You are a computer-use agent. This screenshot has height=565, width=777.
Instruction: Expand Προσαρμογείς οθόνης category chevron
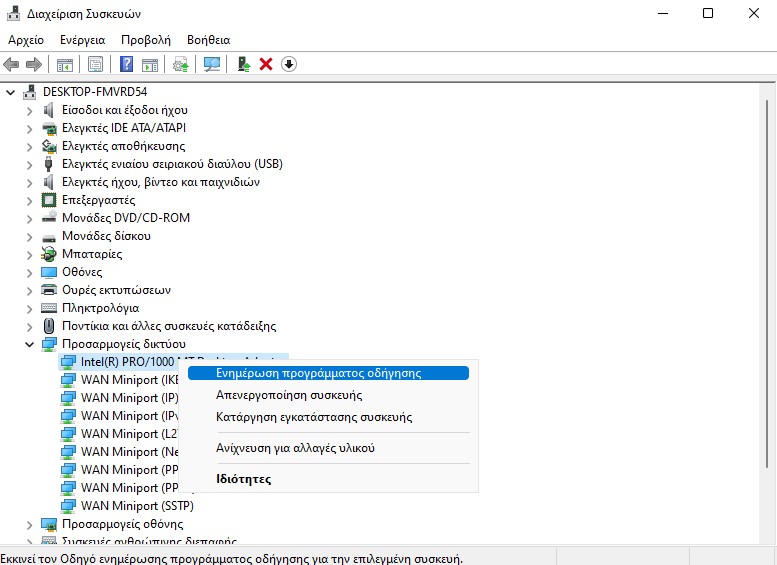(x=29, y=525)
